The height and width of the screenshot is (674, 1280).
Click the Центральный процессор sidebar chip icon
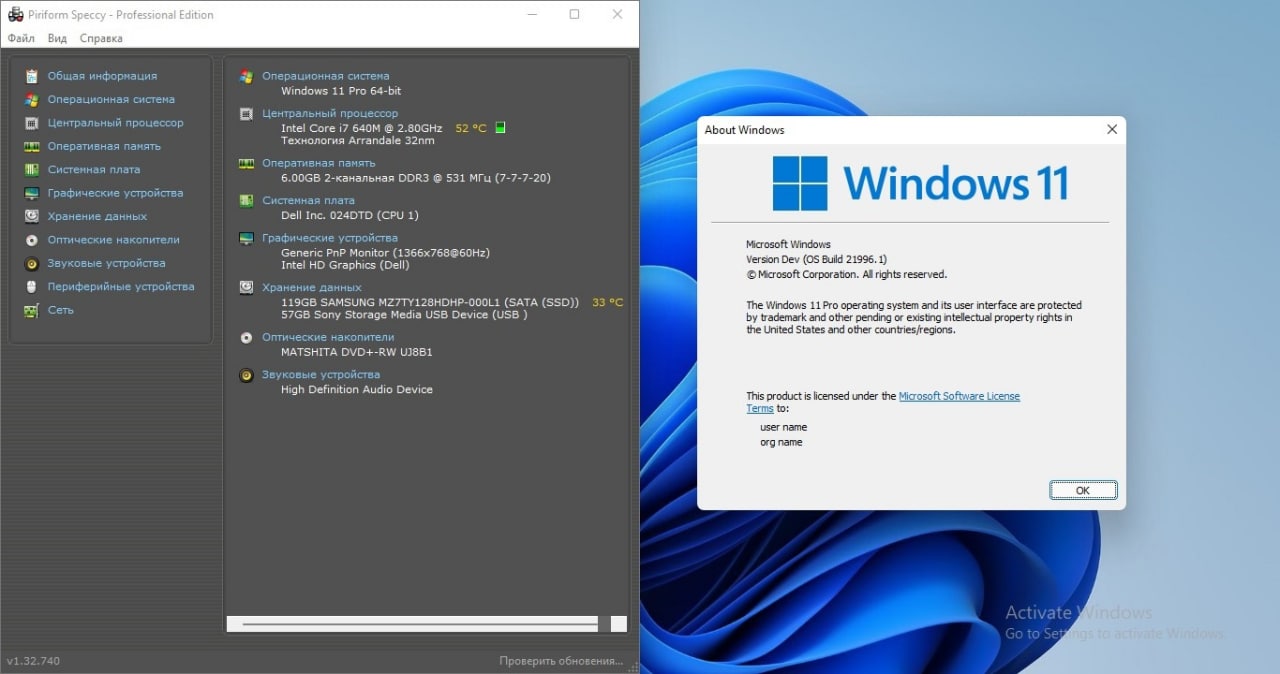[x=31, y=123]
